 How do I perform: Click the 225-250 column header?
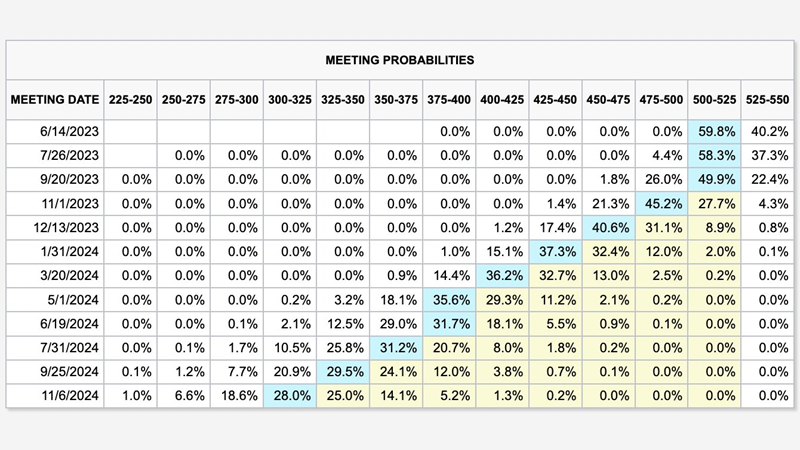[130, 100]
